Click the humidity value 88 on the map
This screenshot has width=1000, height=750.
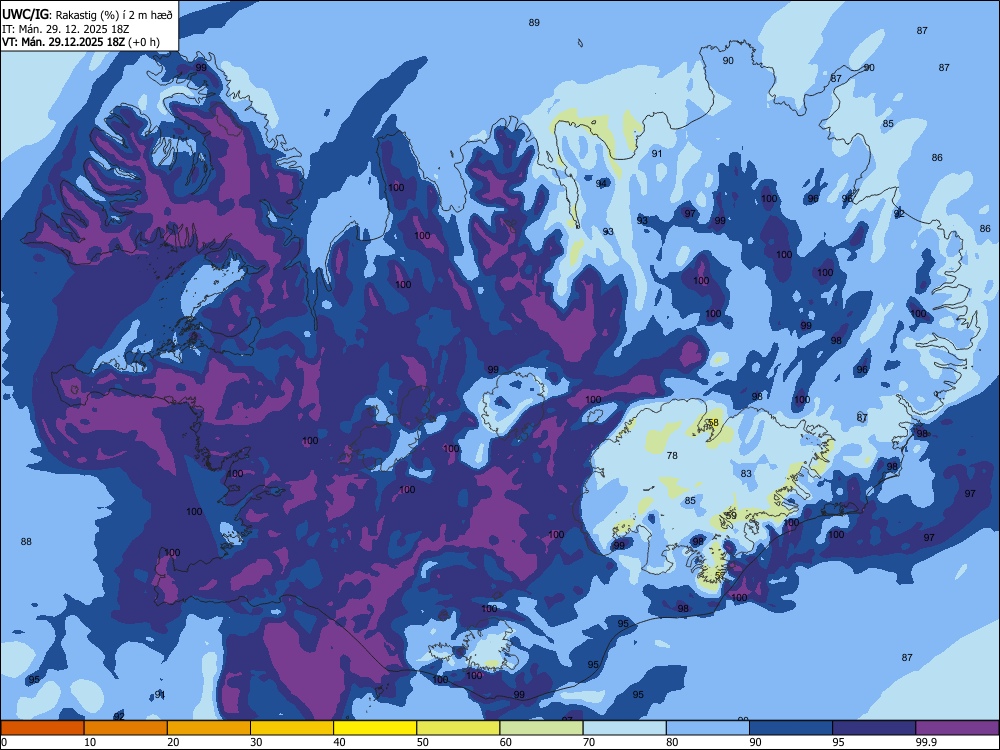click(x=26, y=541)
